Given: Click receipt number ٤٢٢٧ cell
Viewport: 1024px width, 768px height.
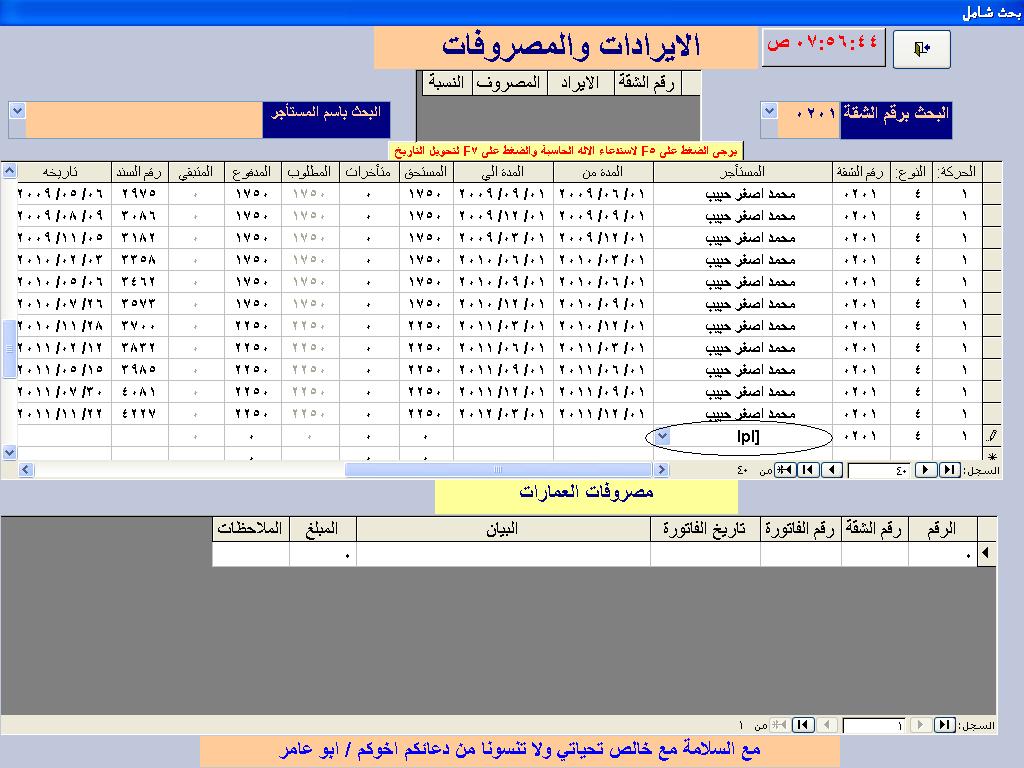Looking at the screenshot, I should pos(140,413).
